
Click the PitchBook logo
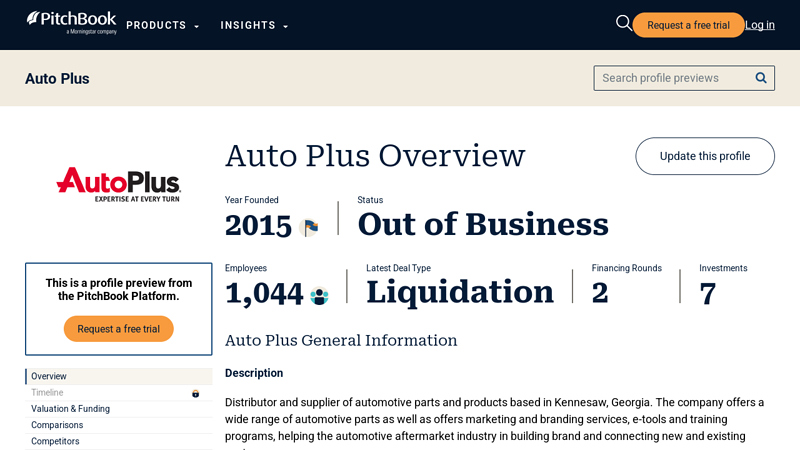[x=71, y=23]
